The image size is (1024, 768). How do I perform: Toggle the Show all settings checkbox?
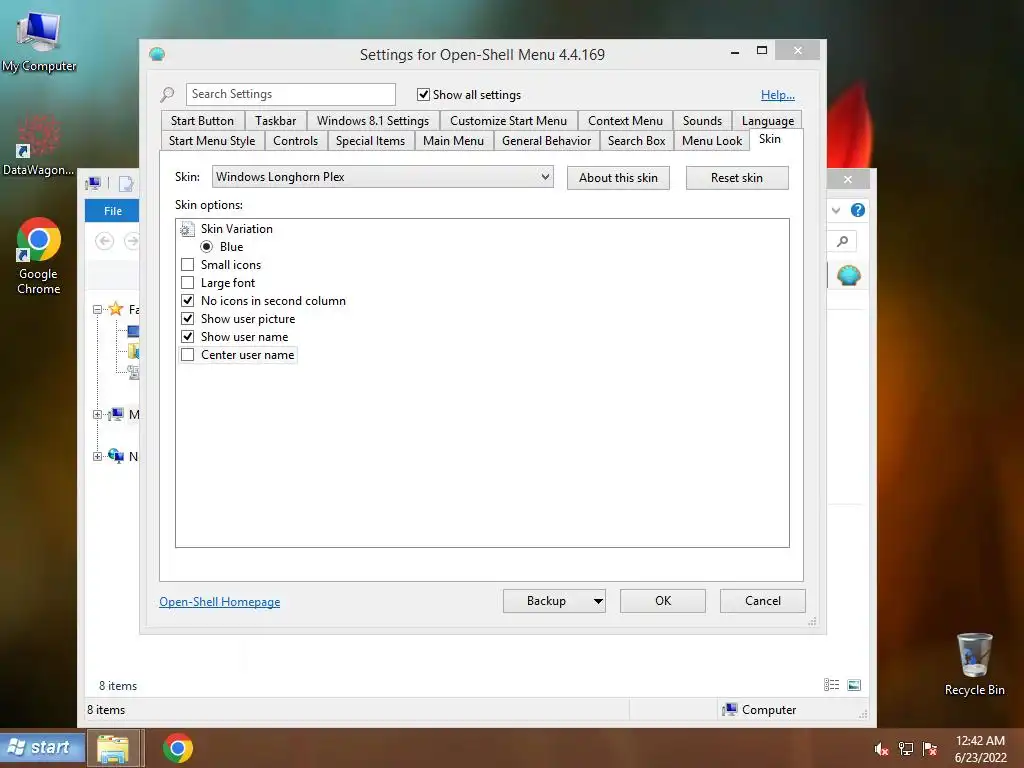tap(423, 95)
